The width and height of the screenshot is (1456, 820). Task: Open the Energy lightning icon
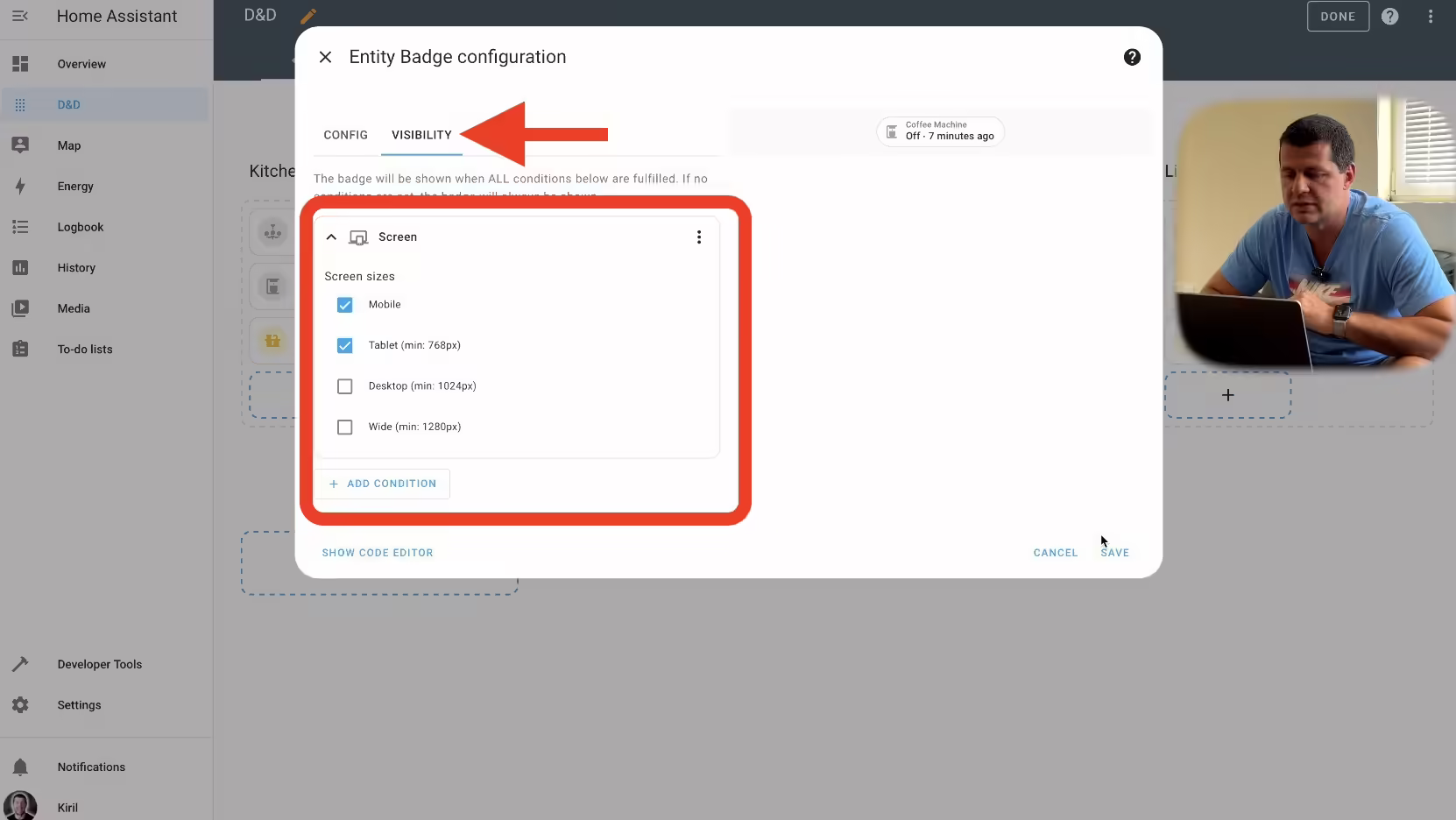(20, 186)
